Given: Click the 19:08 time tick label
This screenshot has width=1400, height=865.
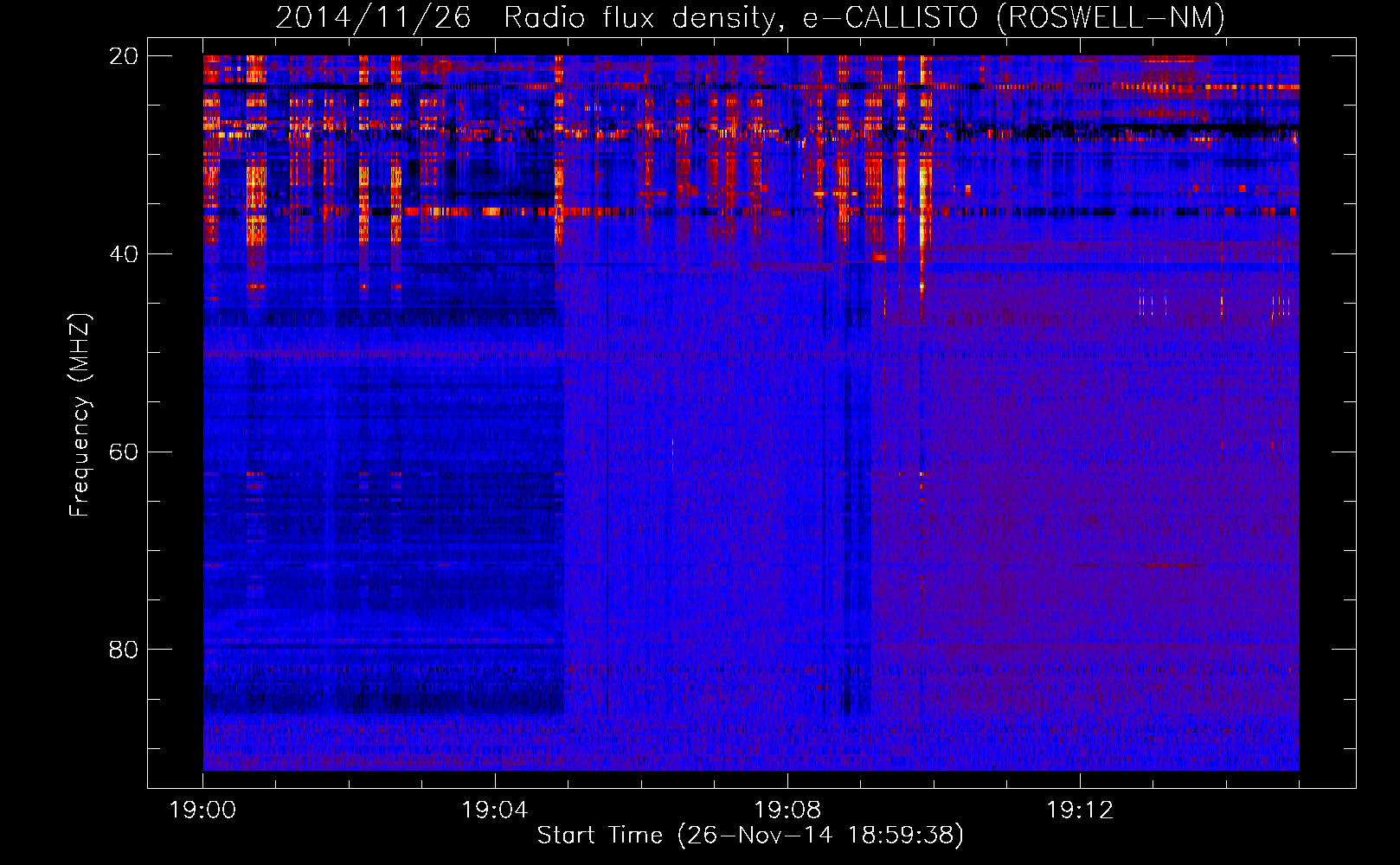Looking at the screenshot, I should pos(787,811).
